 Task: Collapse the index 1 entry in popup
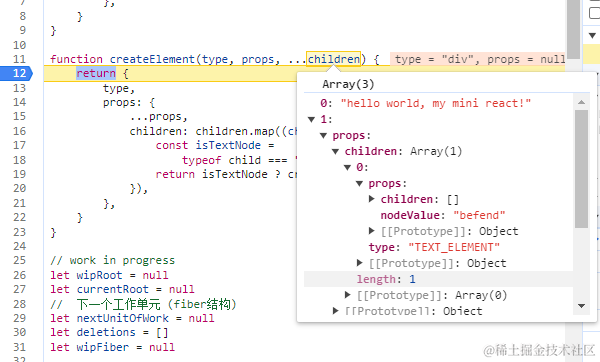point(311,120)
